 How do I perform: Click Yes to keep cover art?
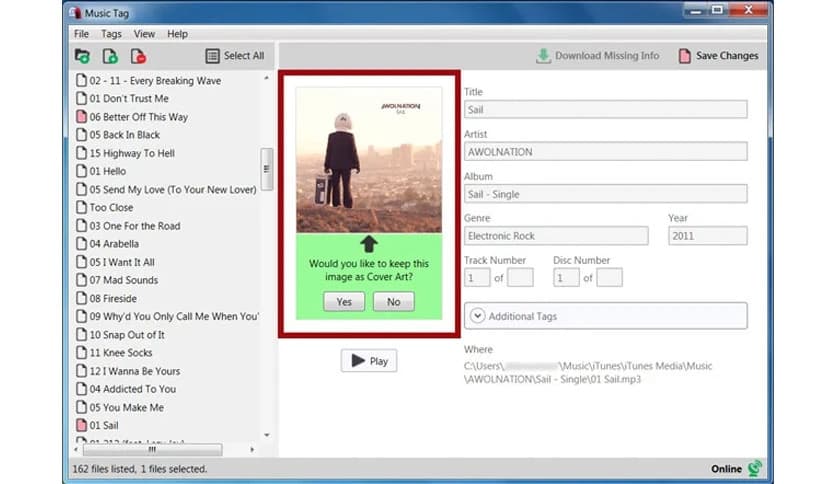tap(344, 301)
